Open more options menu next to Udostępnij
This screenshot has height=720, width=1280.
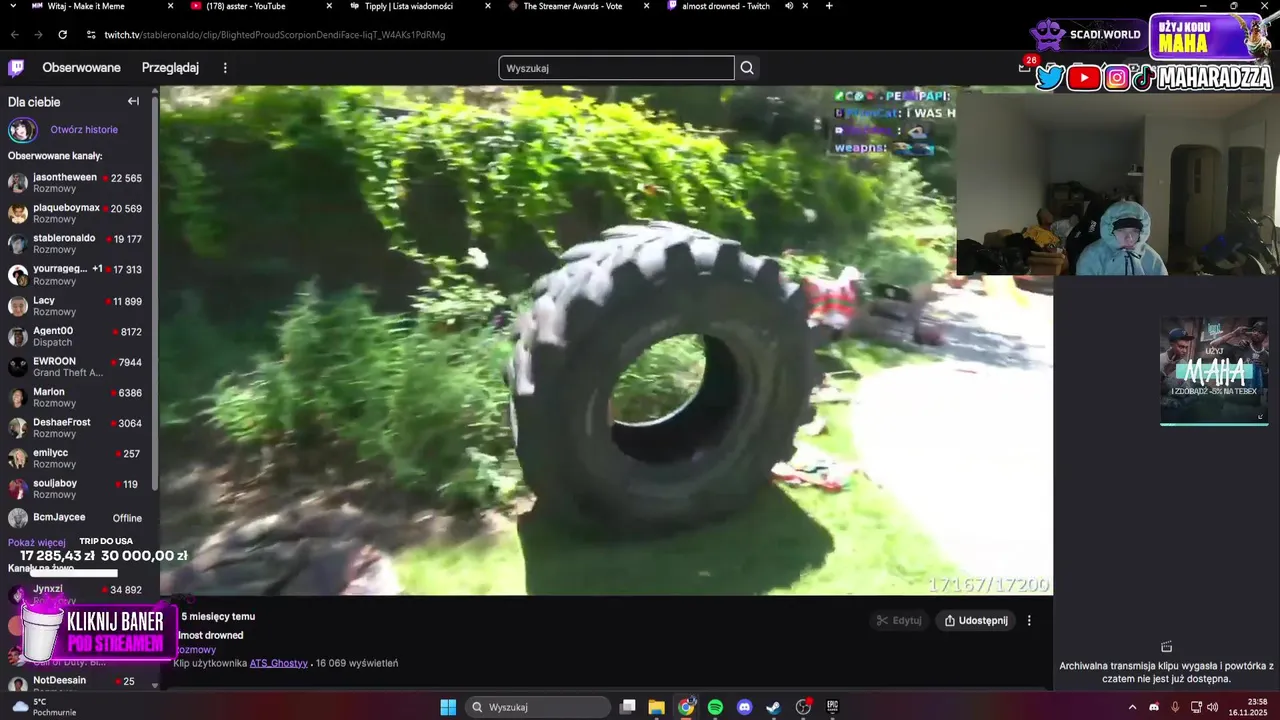(x=1029, y=620)
